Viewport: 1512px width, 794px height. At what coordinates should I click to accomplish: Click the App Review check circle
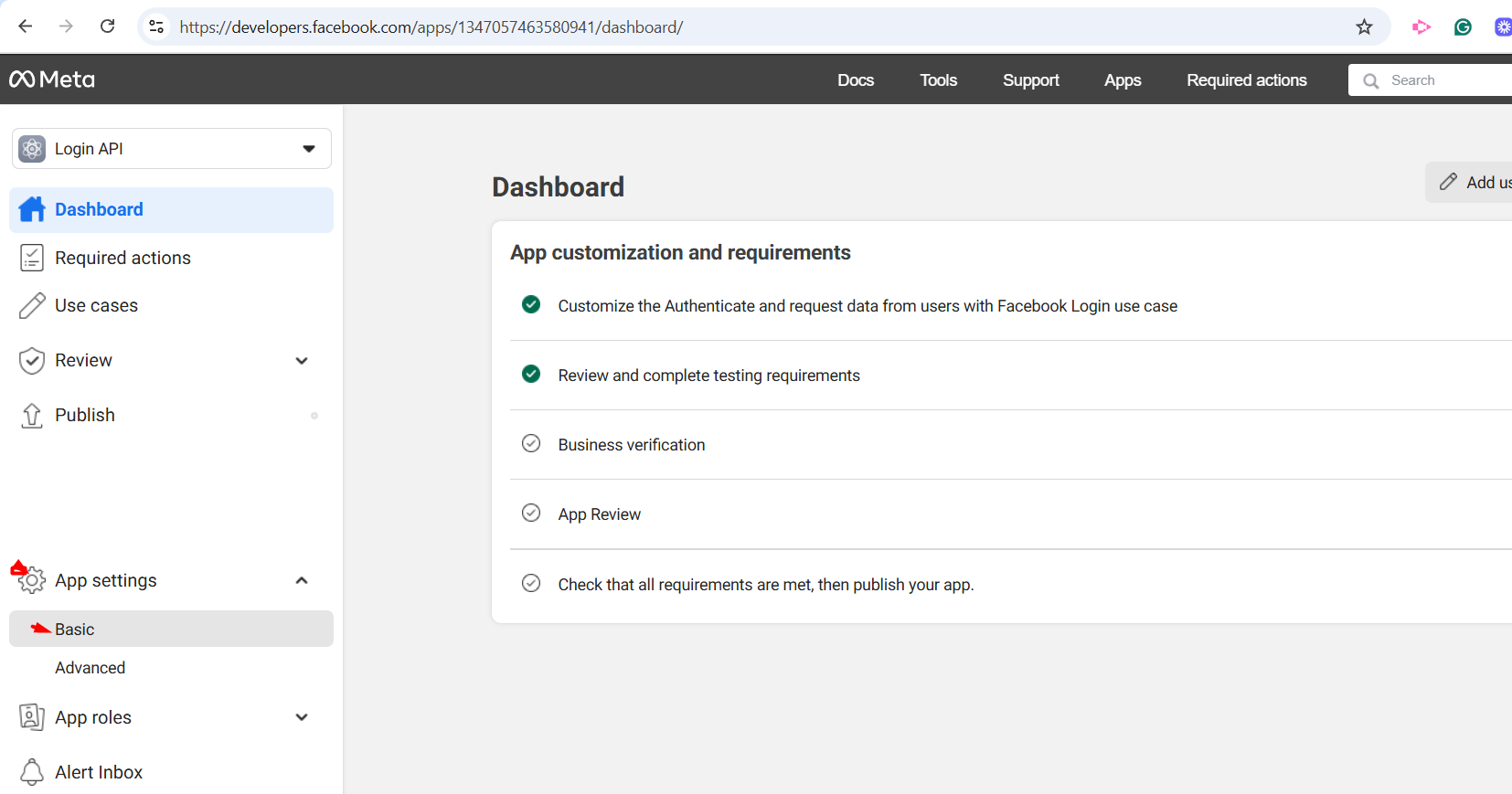pyautogui.click(x=531, y=513)
